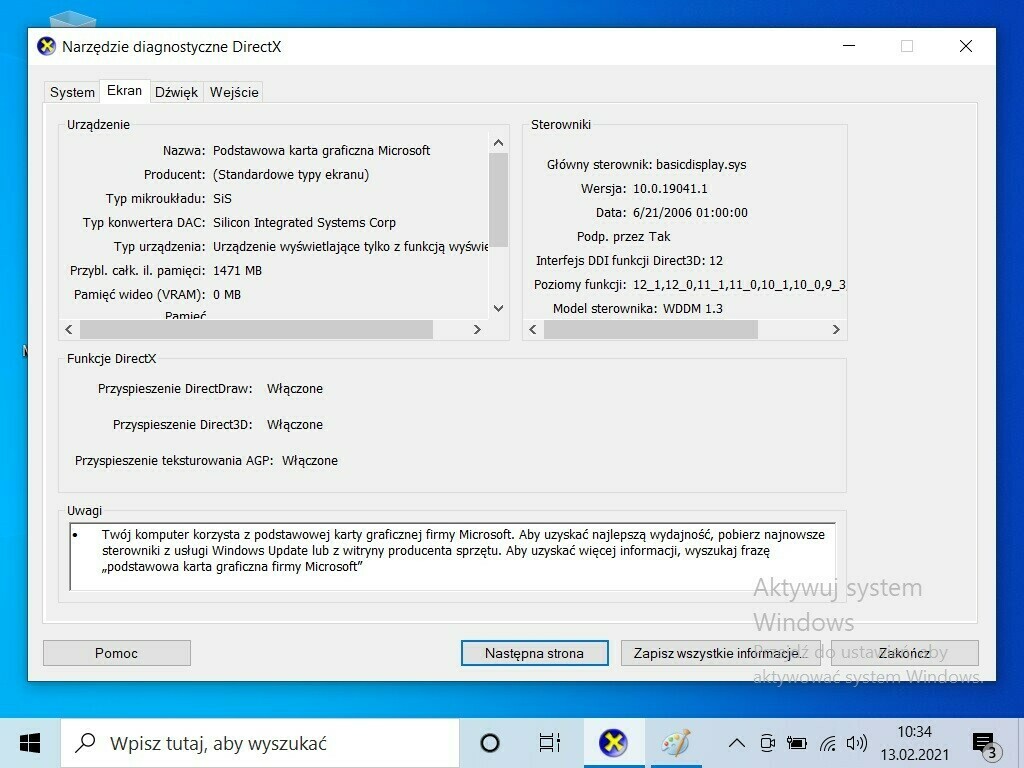
Task: Open the Dźwięk tab
Action: (x=176, y=91)
